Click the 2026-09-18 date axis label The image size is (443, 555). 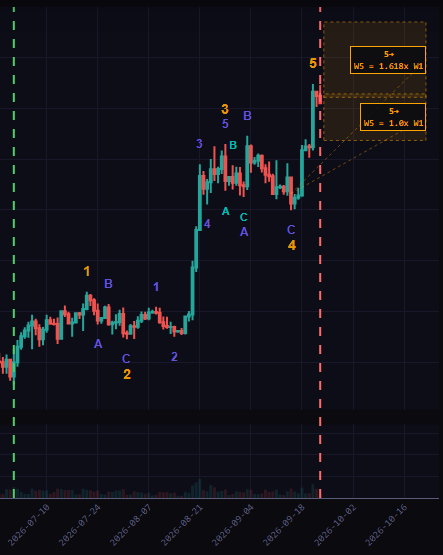click(283, 525)
